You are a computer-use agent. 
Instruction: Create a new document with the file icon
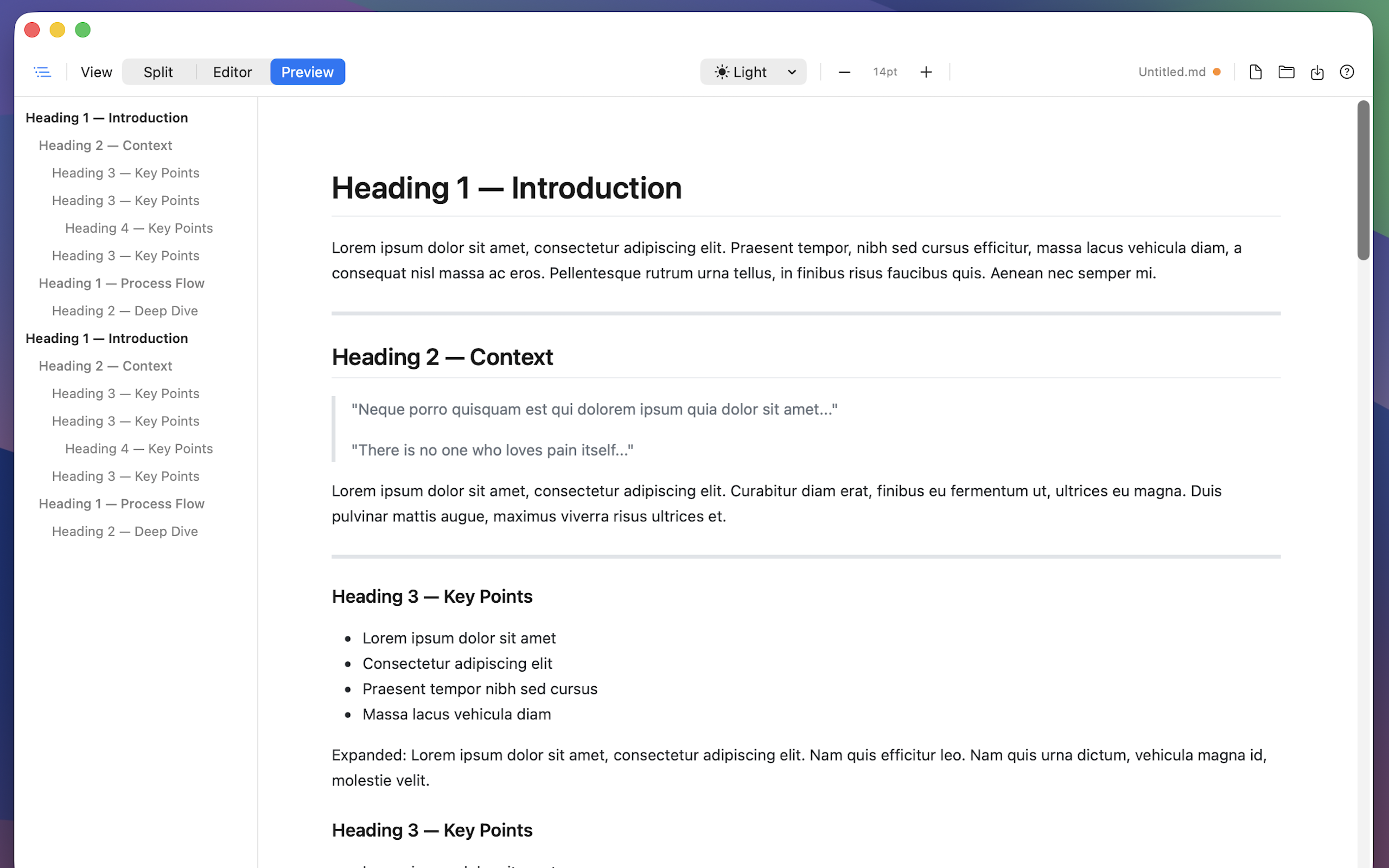coord(1256,71)
